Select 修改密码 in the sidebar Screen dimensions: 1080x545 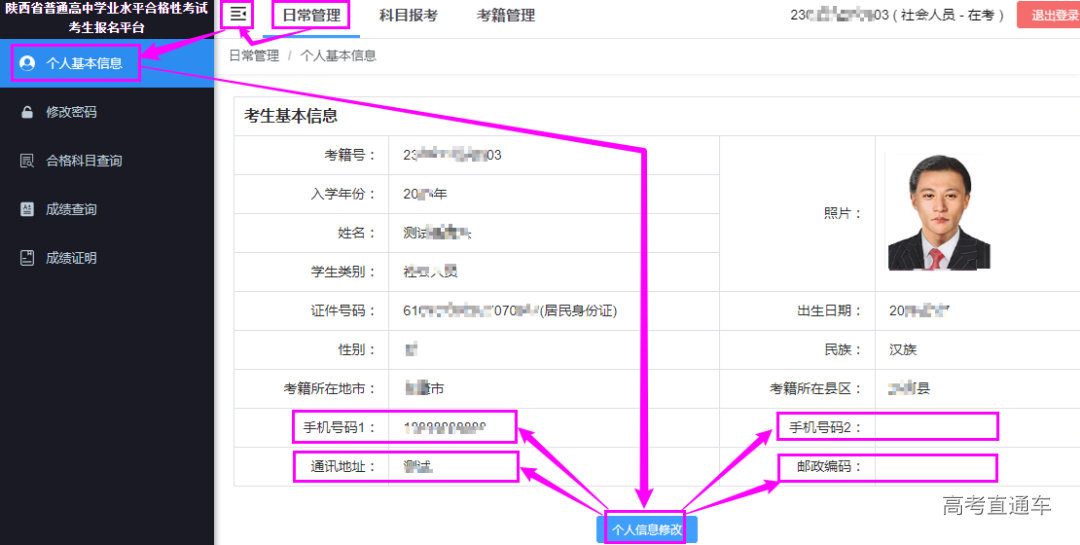click(x=71, y=113)
